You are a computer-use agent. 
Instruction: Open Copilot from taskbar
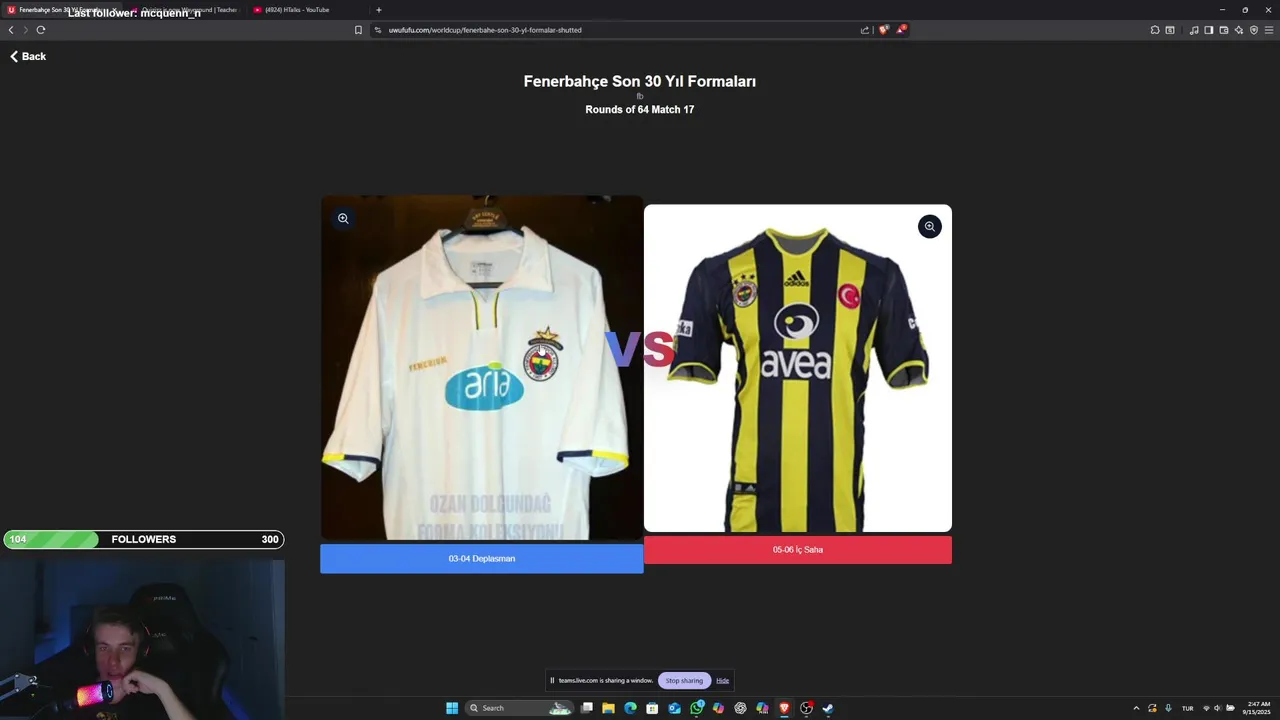pyautogui.click(x=718, y=708)
